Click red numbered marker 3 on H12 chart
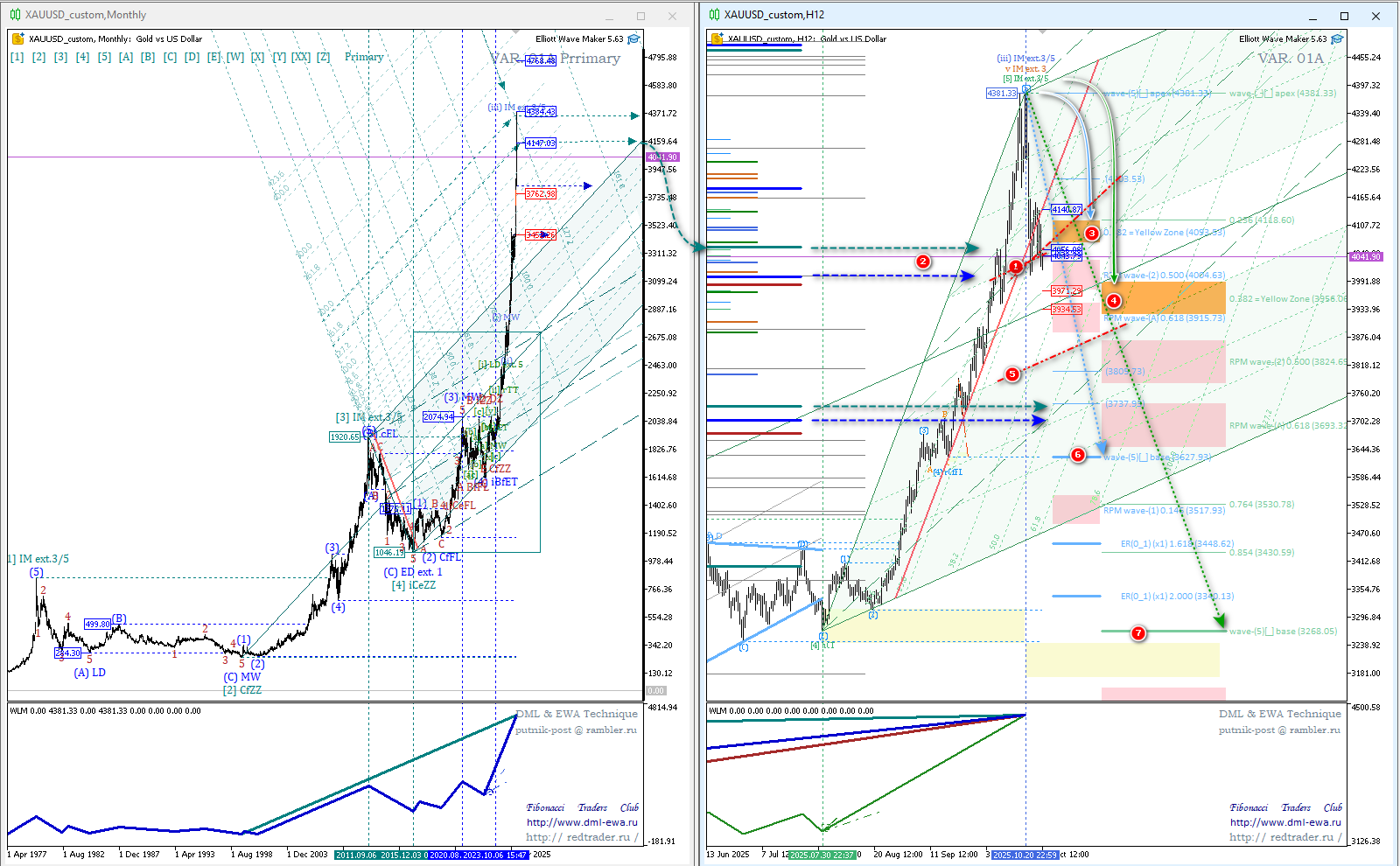Screen dimensions: 1400x866 tap(1092, 234)
